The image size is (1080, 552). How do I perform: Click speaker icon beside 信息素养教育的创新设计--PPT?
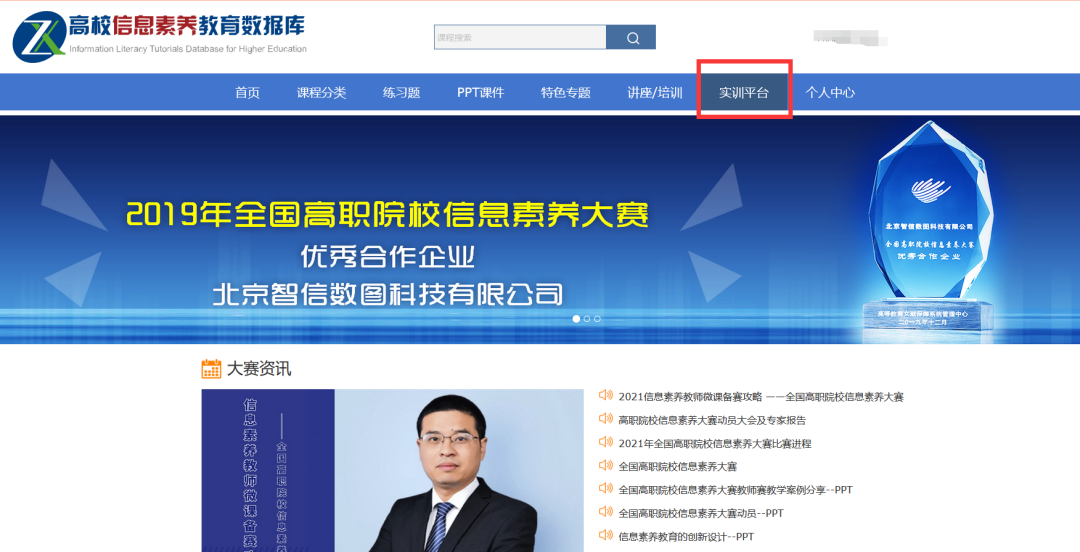(606, 535)
